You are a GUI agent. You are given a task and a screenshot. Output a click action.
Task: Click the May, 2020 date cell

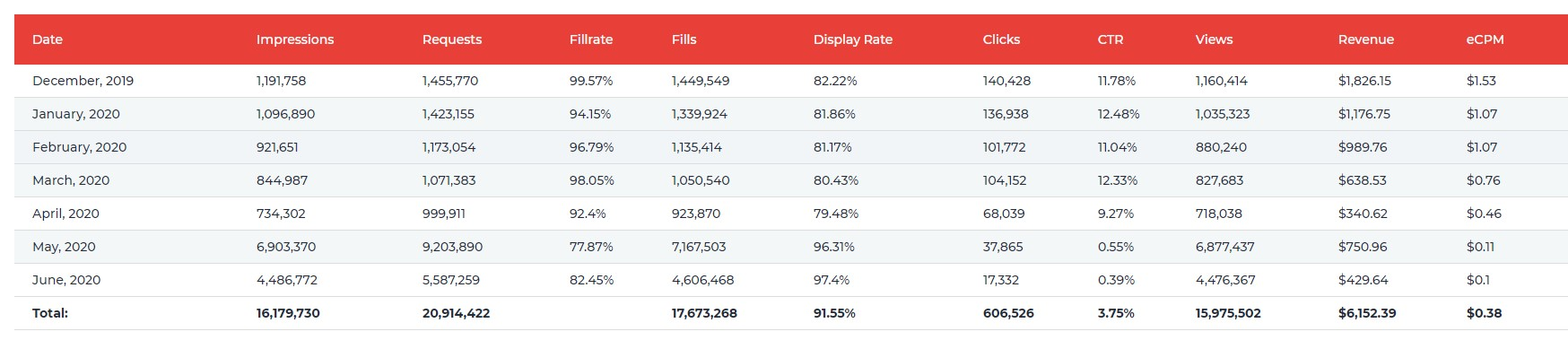[x=65, y=247]
